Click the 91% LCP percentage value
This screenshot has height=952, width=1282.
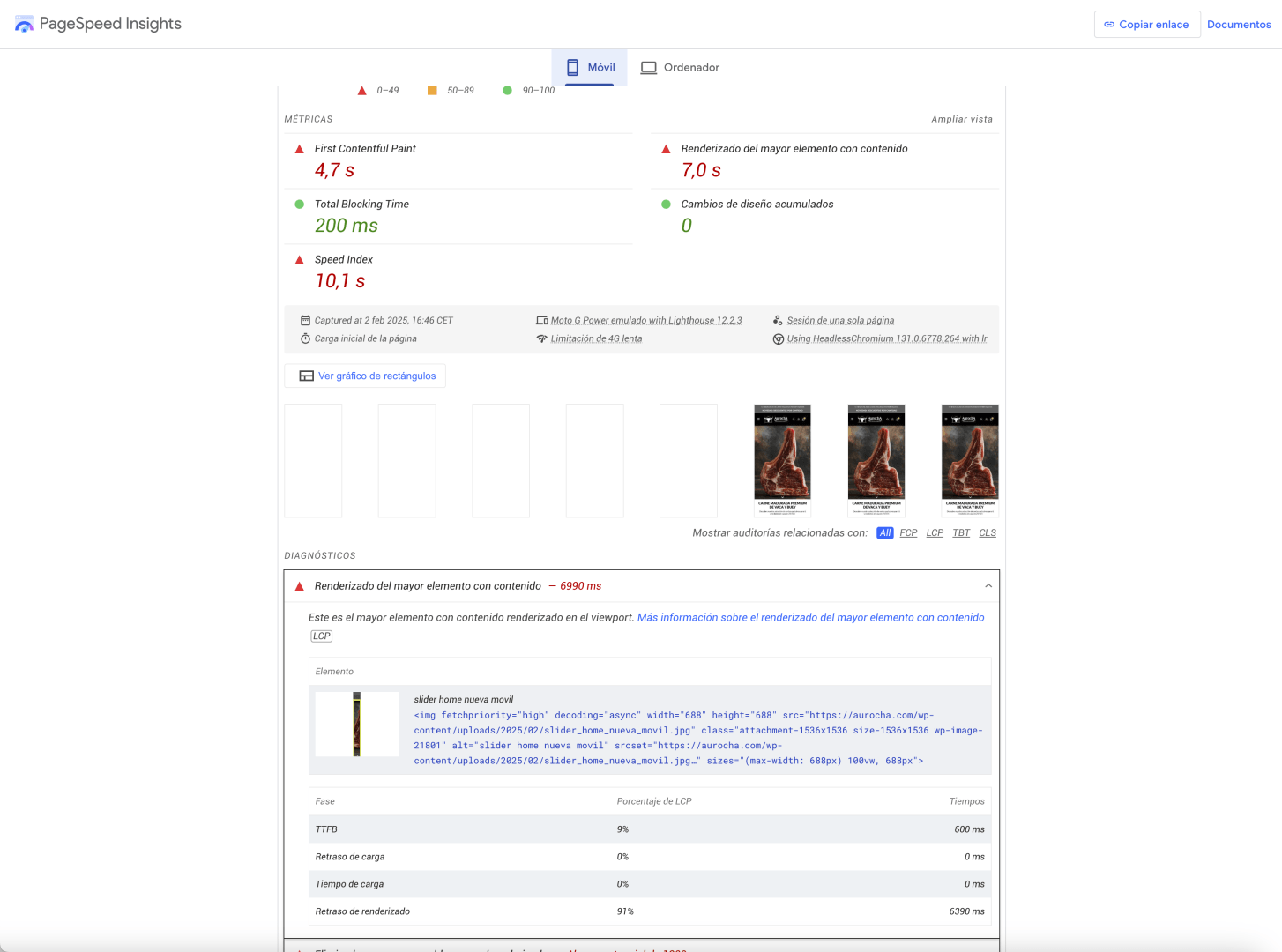click(x=625, y=911)
